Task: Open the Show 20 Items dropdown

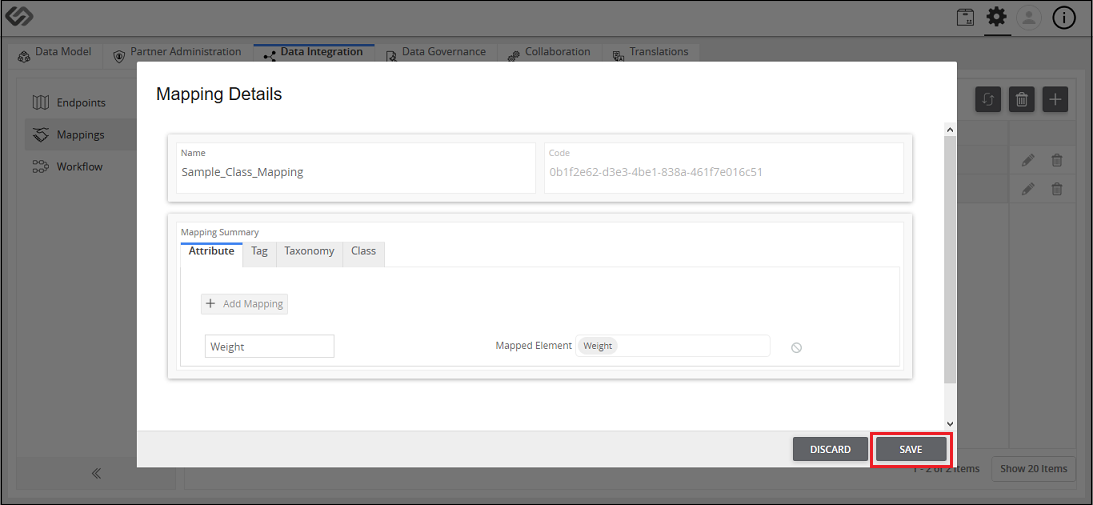Action: click(x=1033, y=469)
